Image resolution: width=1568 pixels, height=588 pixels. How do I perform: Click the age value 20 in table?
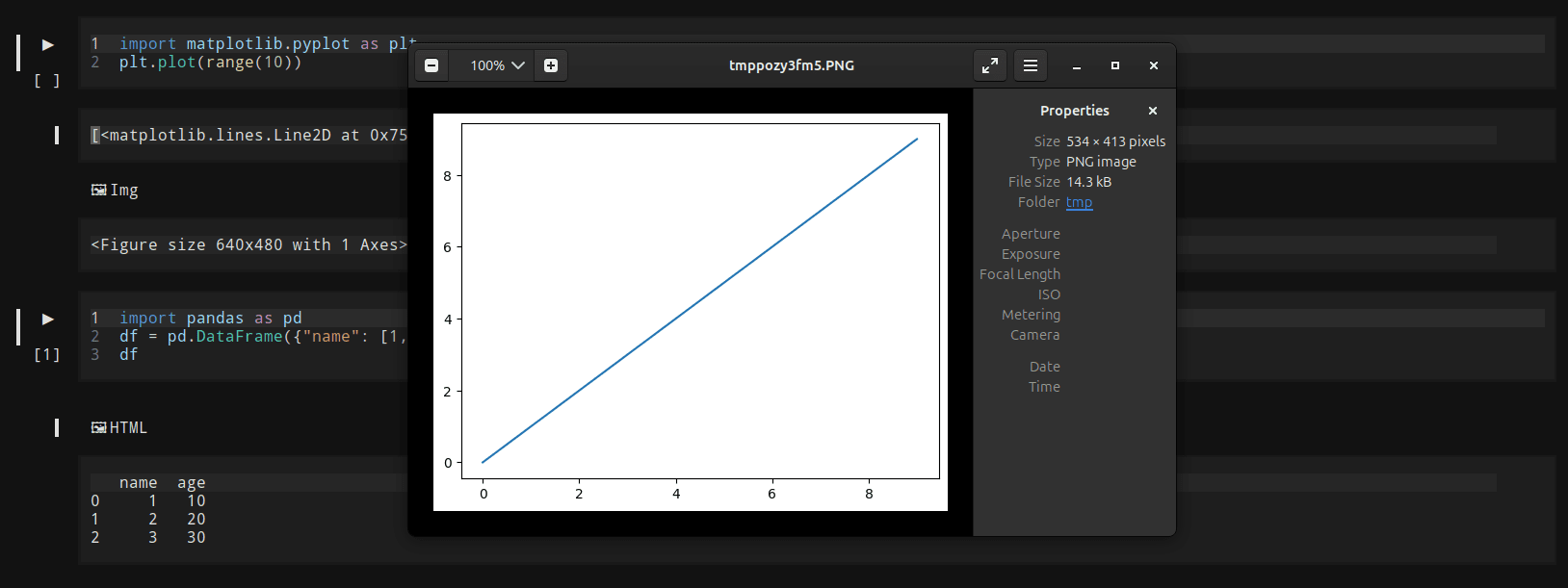pyautogui.click(x=196, y=520)
